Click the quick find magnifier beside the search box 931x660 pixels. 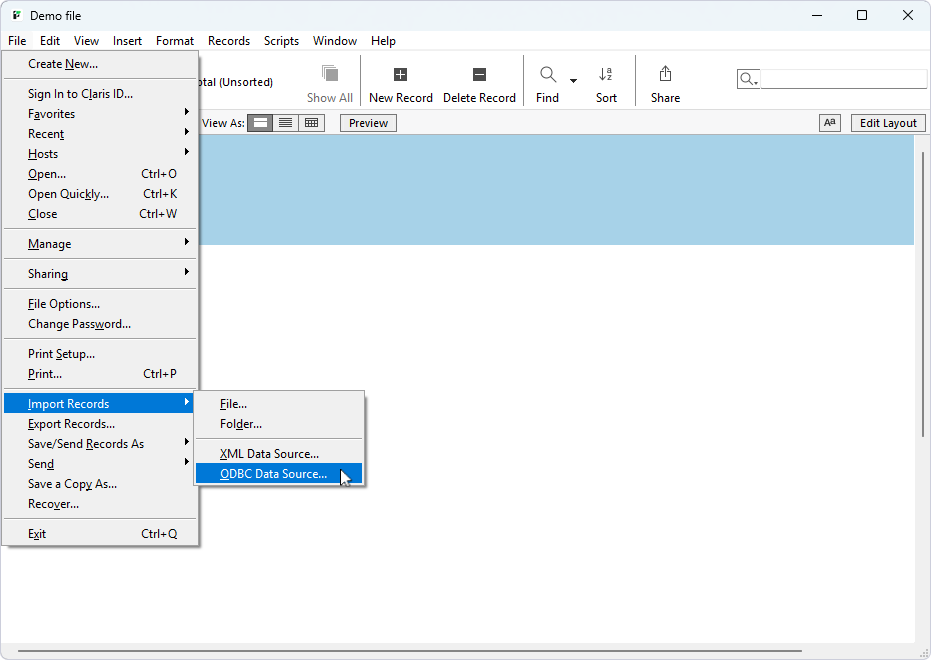748,78
